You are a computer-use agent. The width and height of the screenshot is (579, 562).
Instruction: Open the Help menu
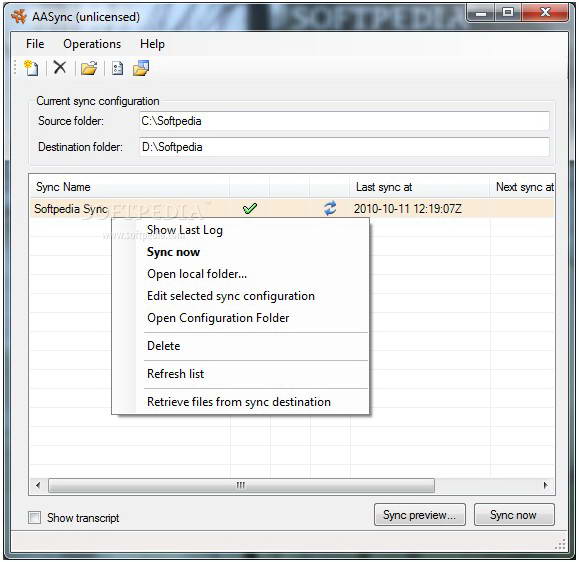pos(152,44)
